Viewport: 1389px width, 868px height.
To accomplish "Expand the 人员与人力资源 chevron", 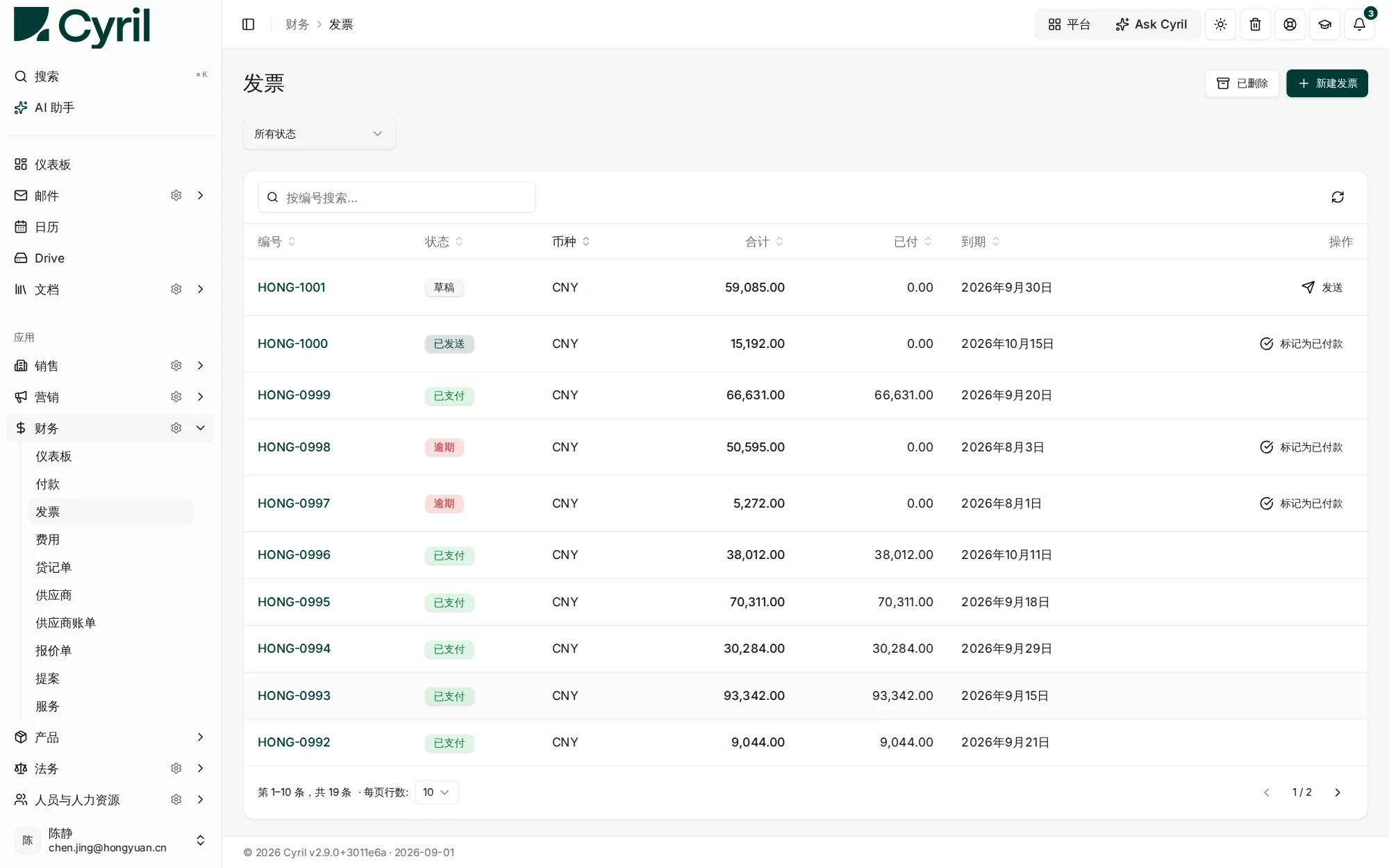I will [201, 800].
